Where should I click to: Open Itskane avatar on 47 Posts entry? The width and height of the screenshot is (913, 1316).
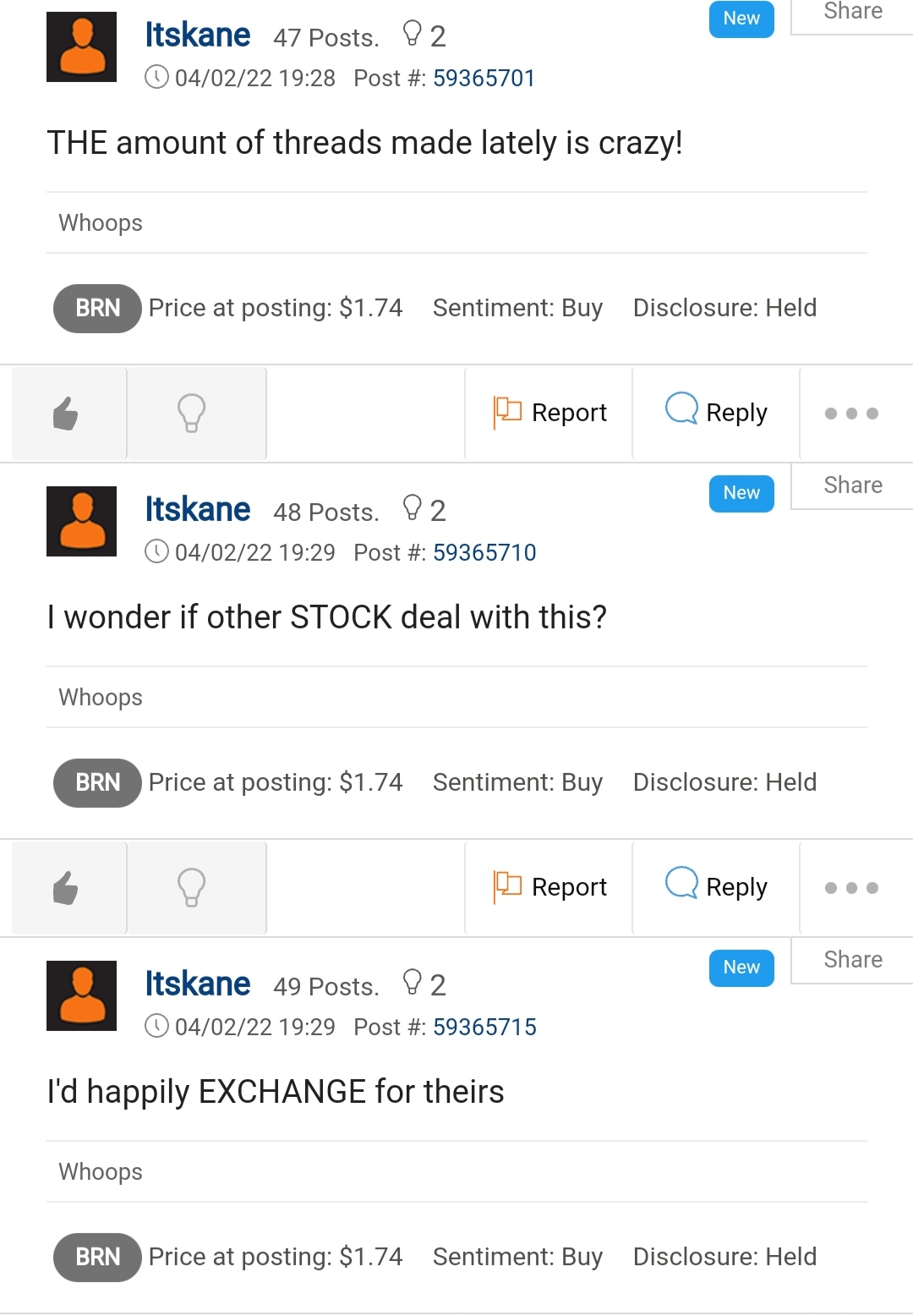tap(81, 47)
